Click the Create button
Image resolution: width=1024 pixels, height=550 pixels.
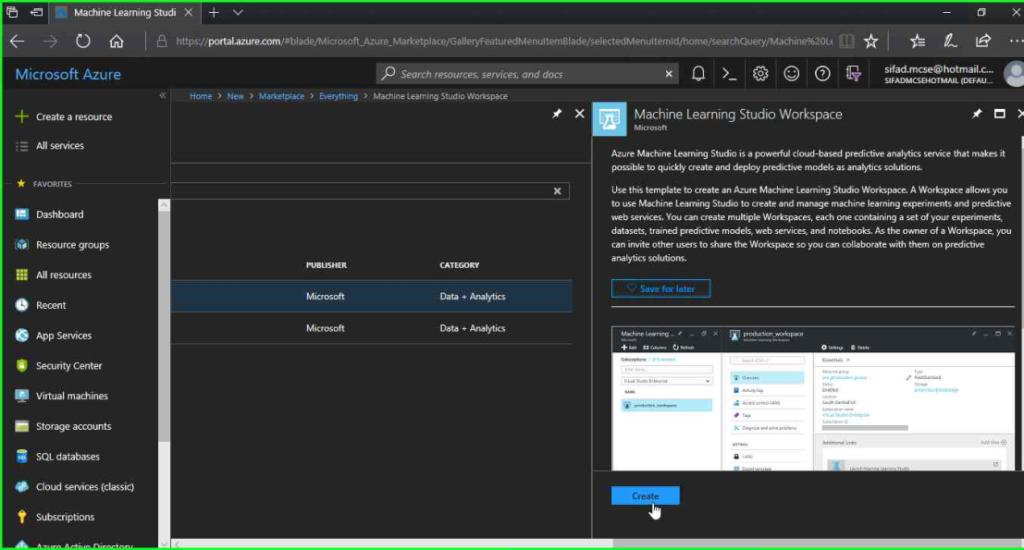coord(645,496)
